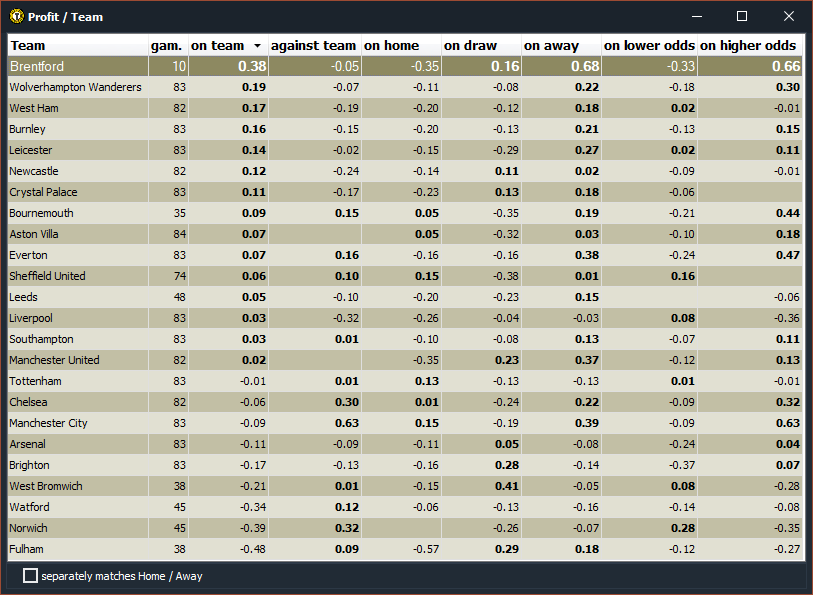Click the app icon in title bar
The height and width of the screenshot is (595, 813).
pos(16,16)
